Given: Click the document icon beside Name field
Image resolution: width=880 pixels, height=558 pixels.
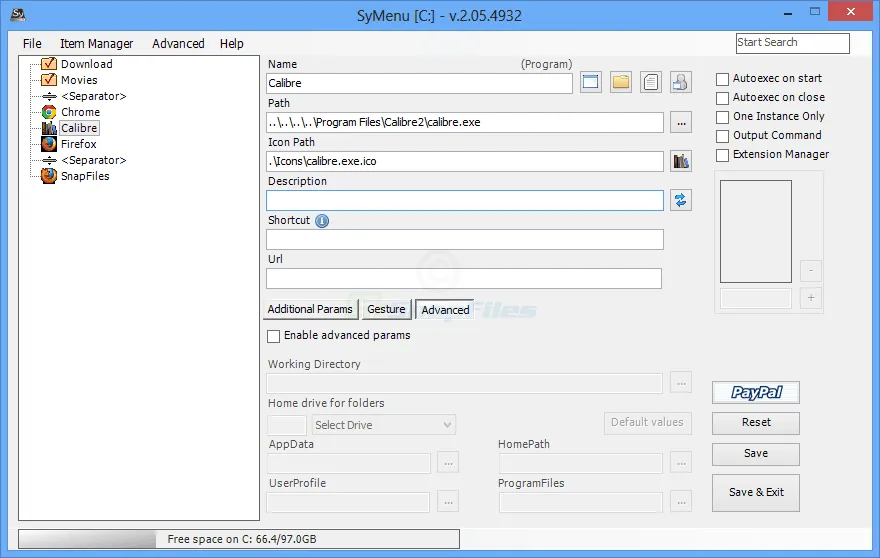Looking at the screenshot, I should click(x=650, y=82).
